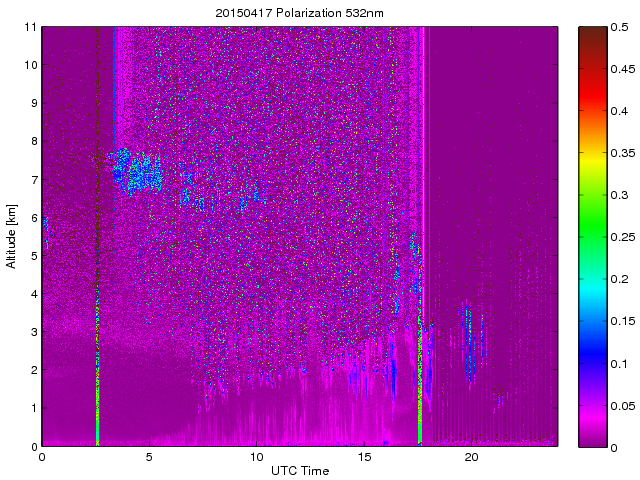Click the colorbar tick label 0.5
The width and height of the screenshot is (640, 480).
619,27
